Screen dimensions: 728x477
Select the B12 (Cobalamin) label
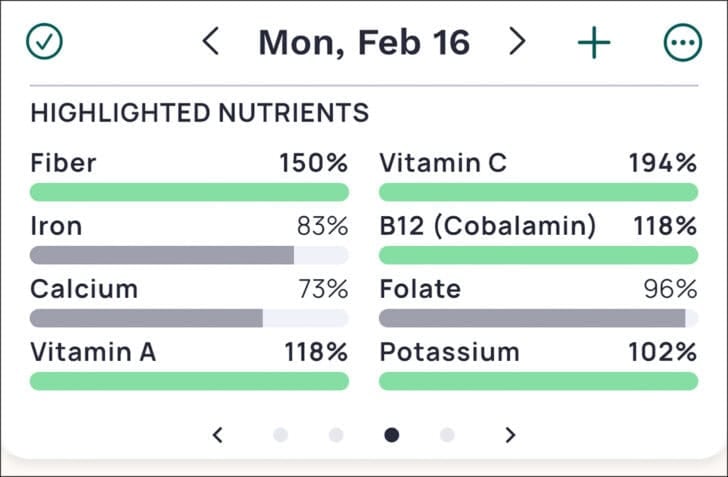point(487,226)
